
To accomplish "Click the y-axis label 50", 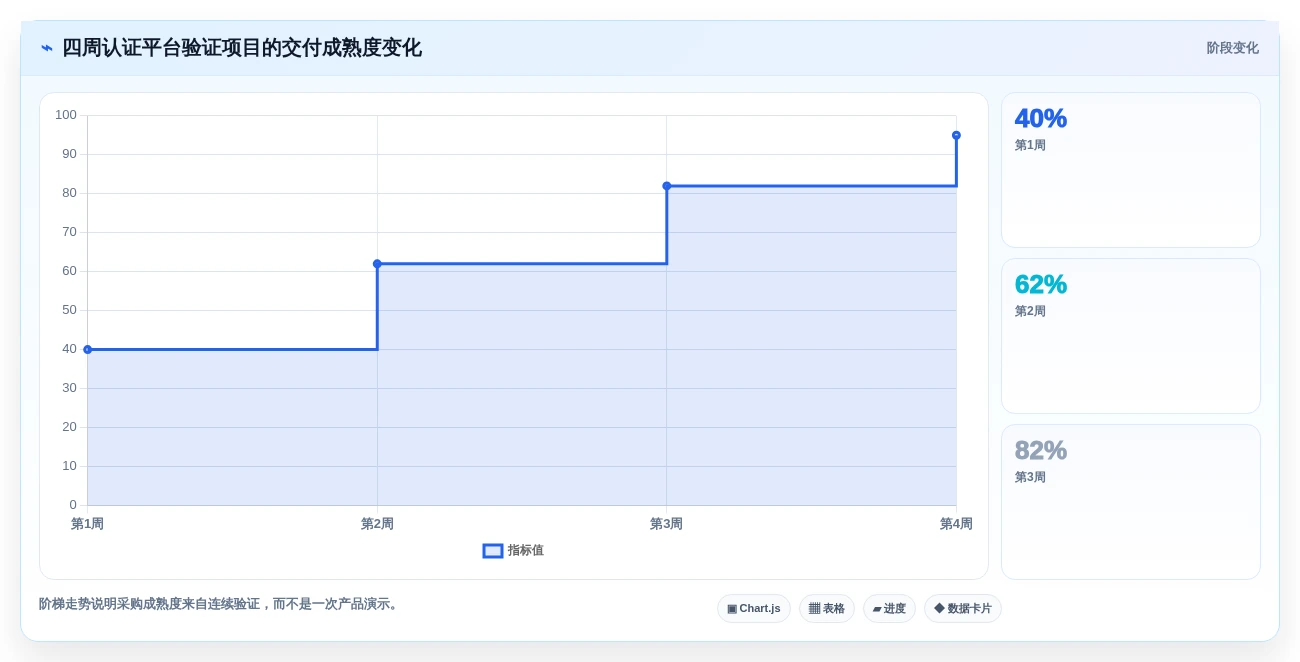I will tap(69, 310).
